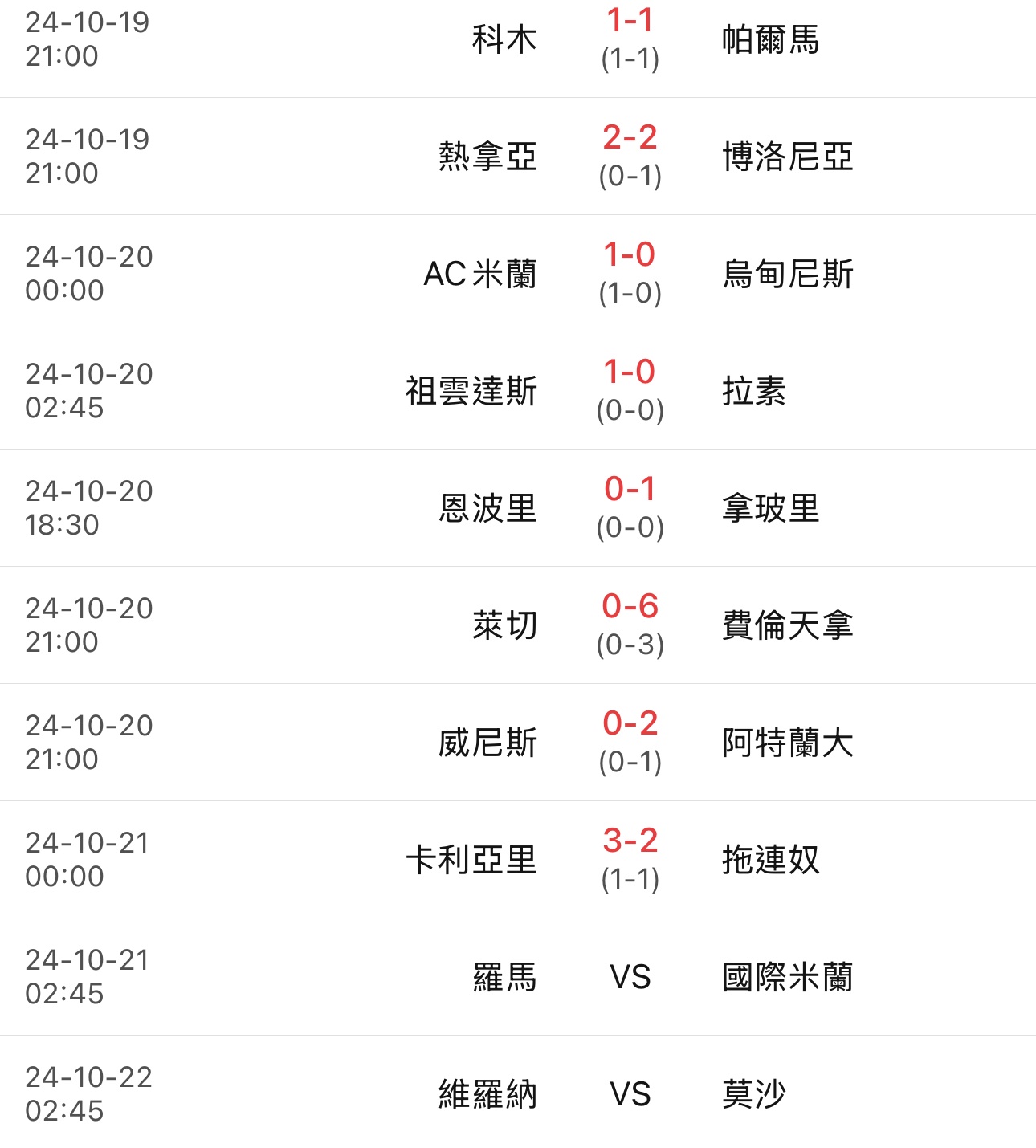Tap VS in the 羅馬 match row

point(630,977)
